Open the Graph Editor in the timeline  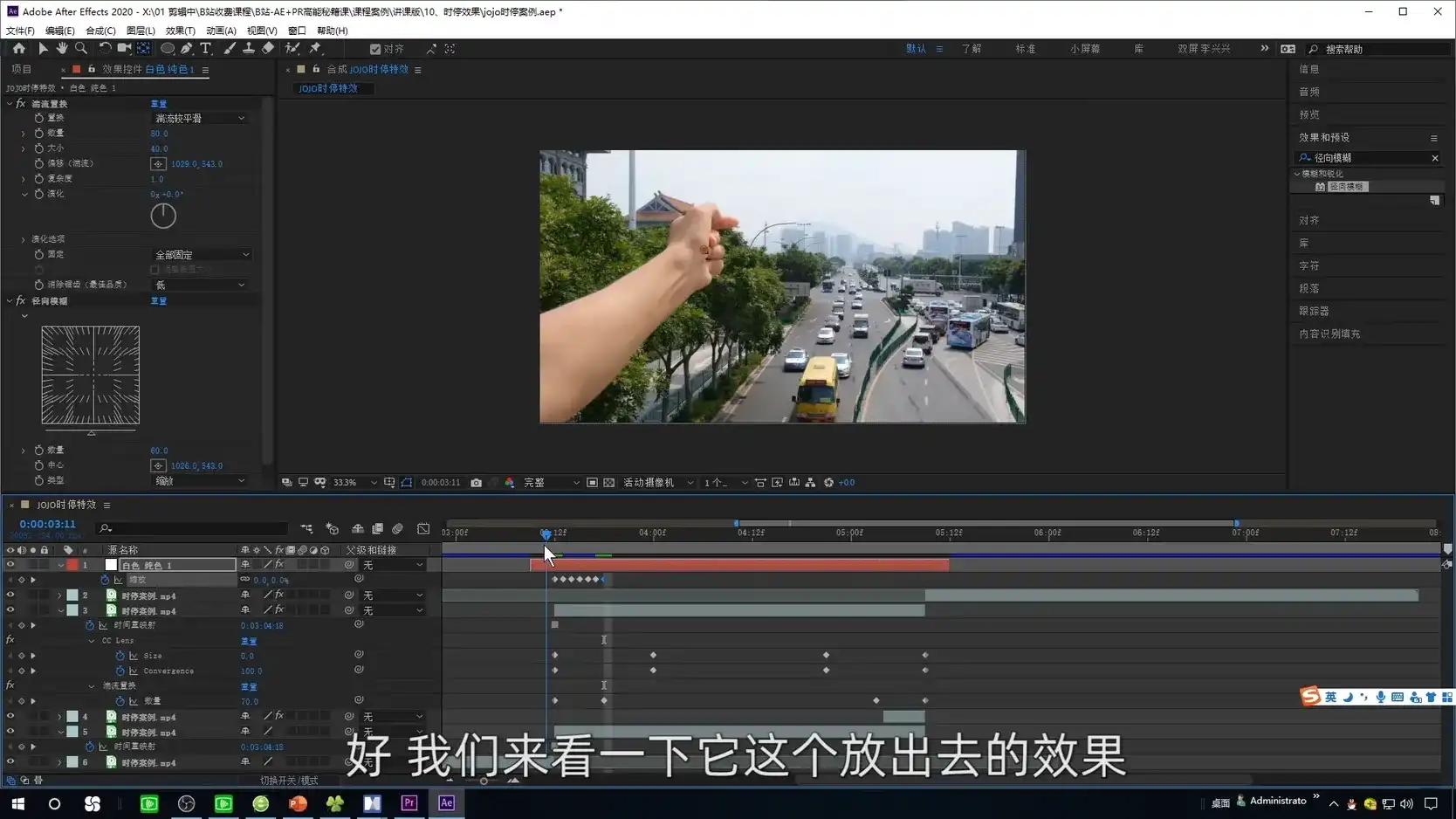pyautogui.click(x=423, y=528)
